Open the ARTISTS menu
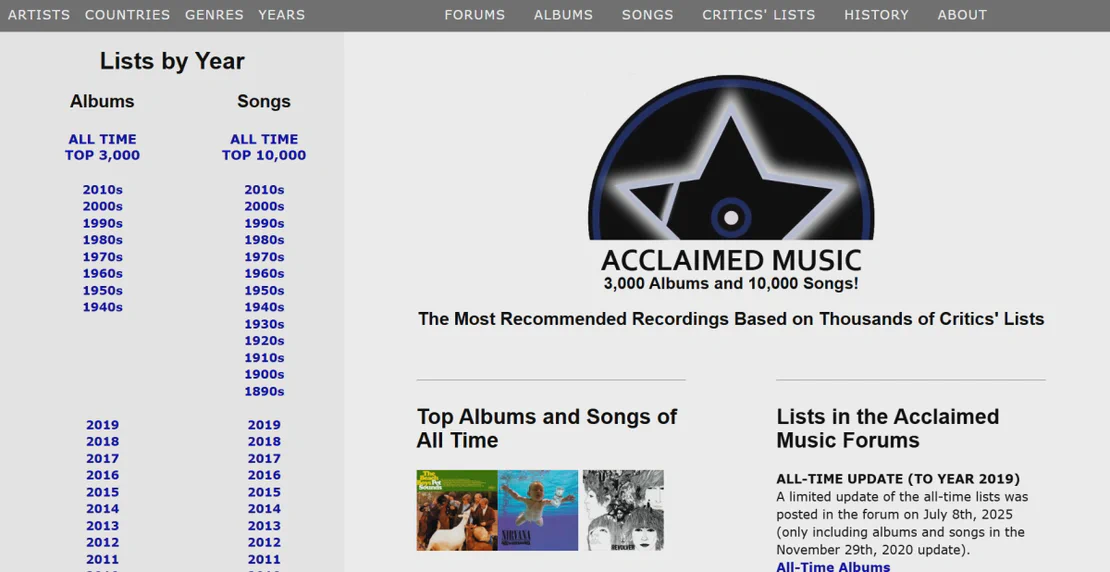Image resolution: width=1110 pixels, height=572 pixels. click(x=39, y=15)
